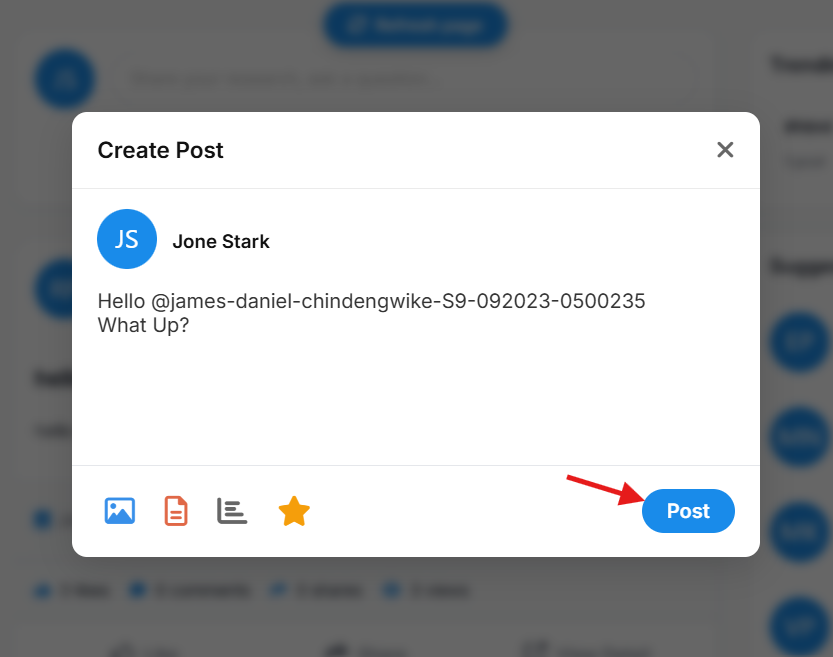Click the @james-daniel-chindengwike mention text

(398, 301)
